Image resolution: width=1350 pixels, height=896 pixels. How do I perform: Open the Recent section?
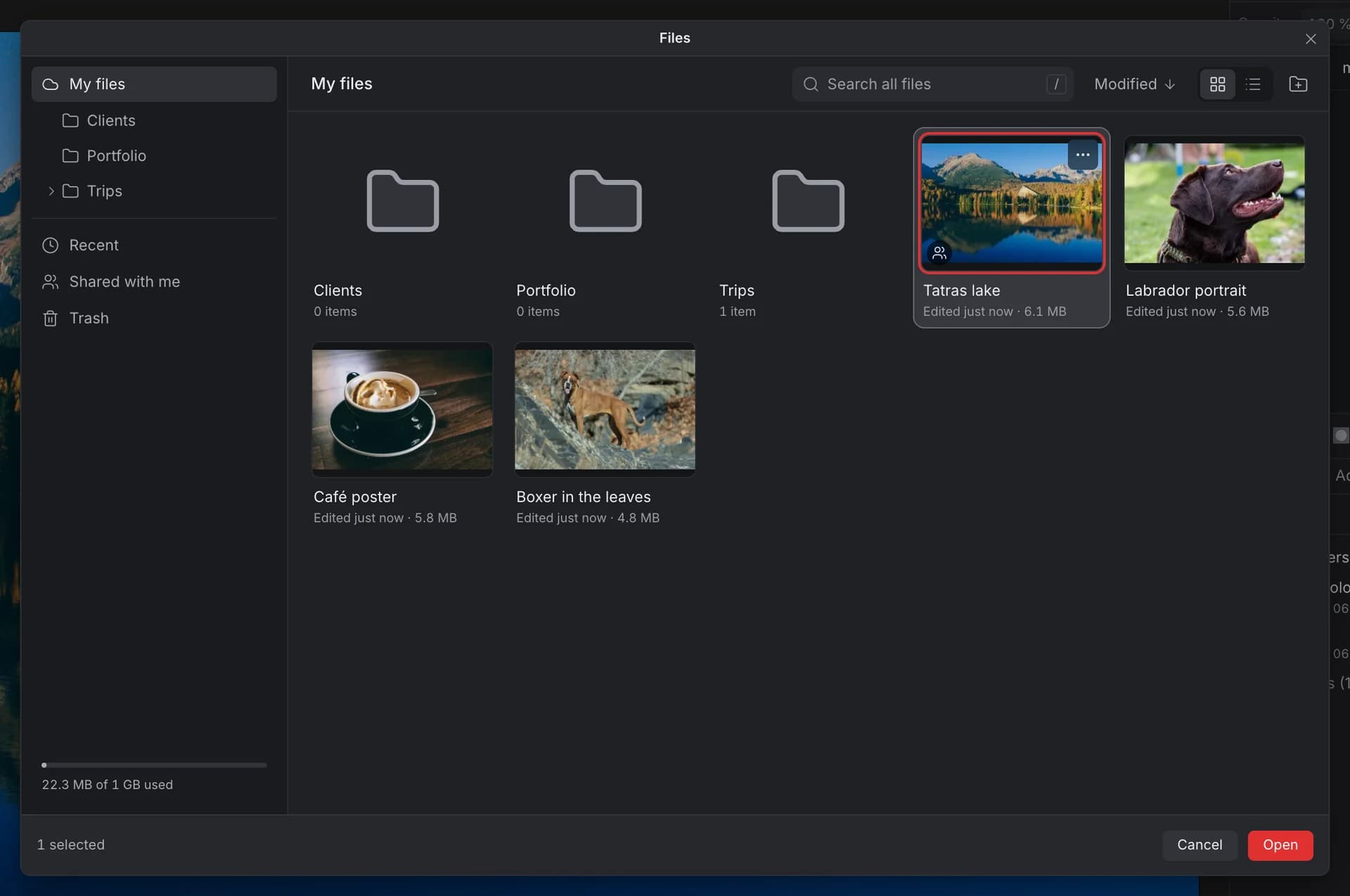tap(154, 245)
